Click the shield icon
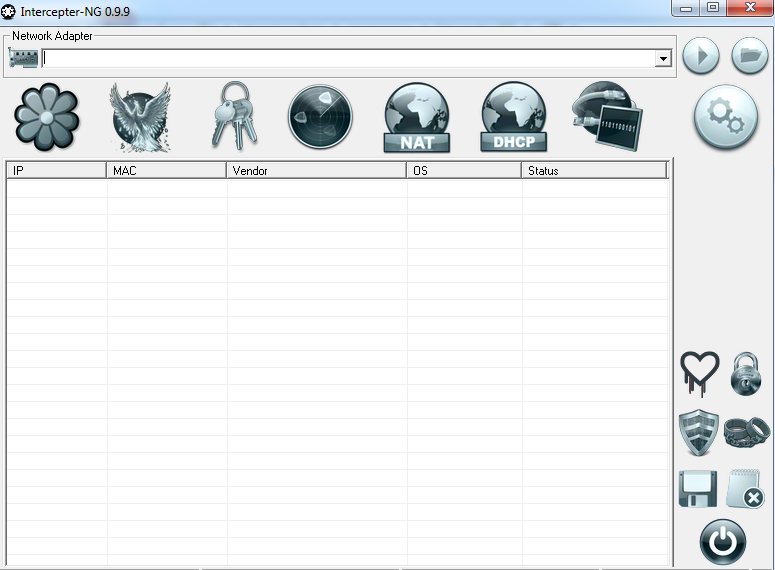 coord(698,433)
